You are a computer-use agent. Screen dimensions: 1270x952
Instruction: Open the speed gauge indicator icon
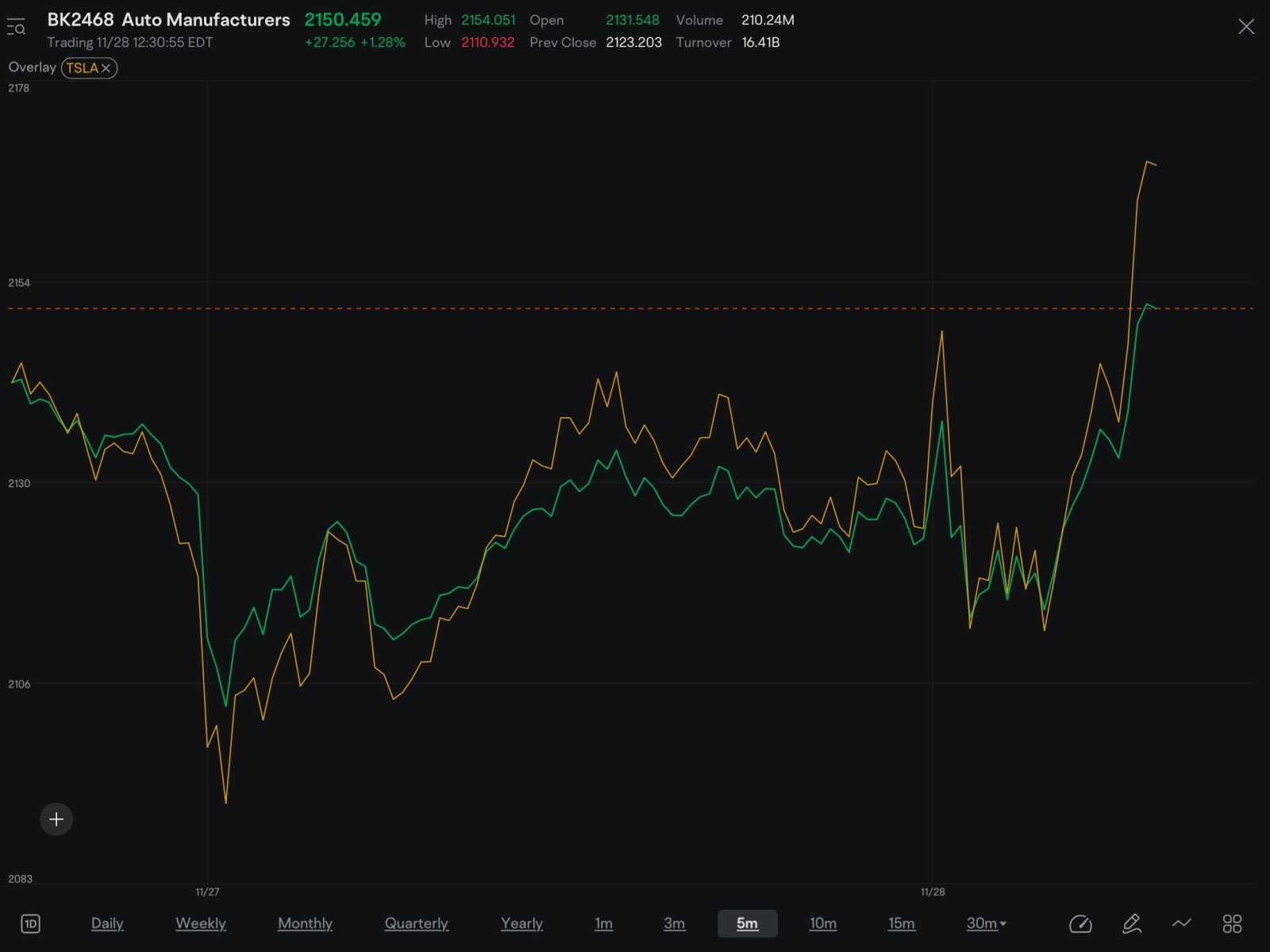coord(1080,923)
